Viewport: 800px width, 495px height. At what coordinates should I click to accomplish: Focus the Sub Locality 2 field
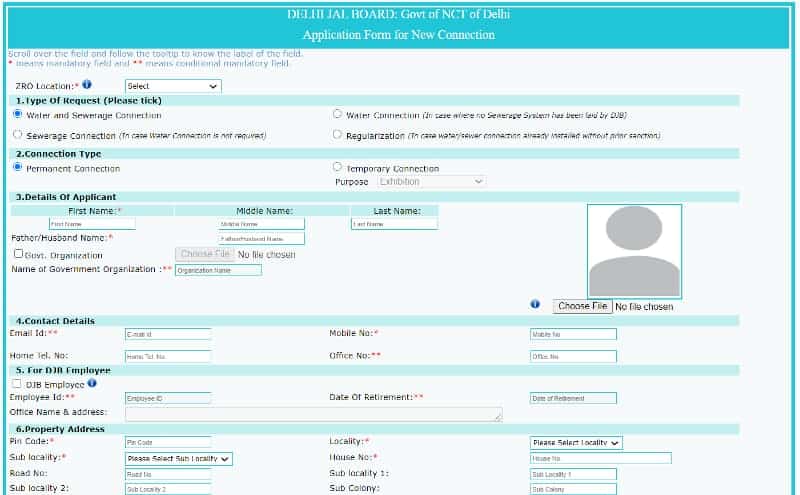tap(168, 489)
